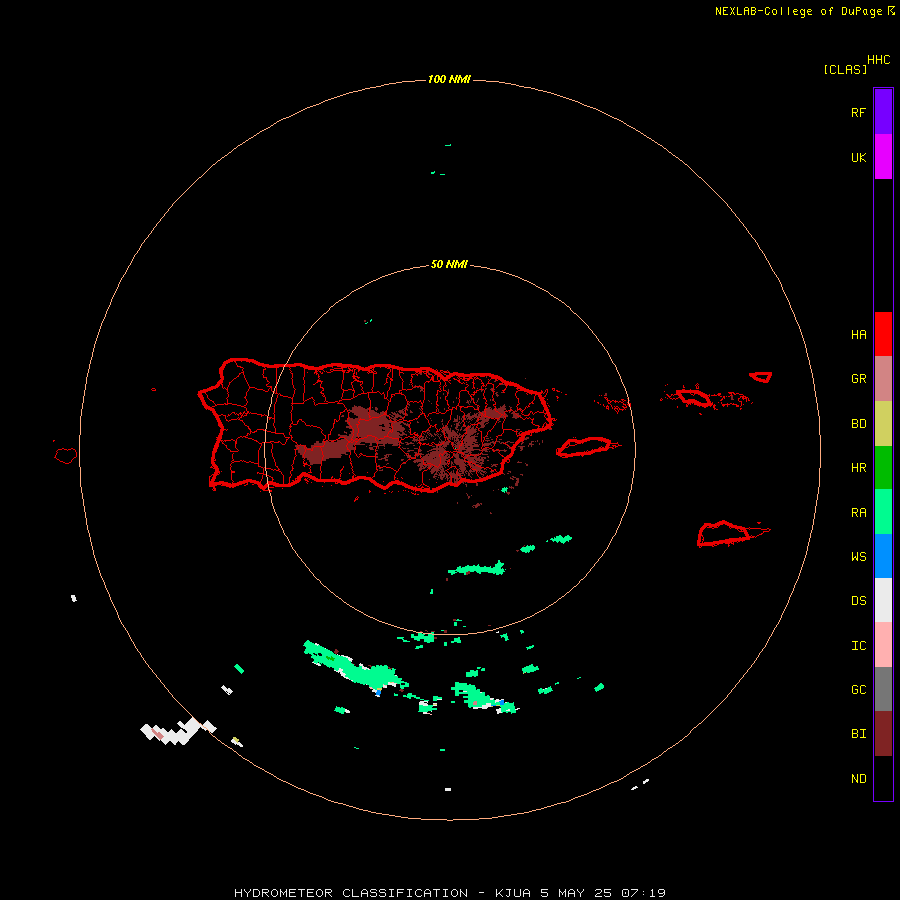Click the NEXLAB-College of DuPage credit text
The width and height of the screenshot is (900, 900).
(x=798, y=11)
